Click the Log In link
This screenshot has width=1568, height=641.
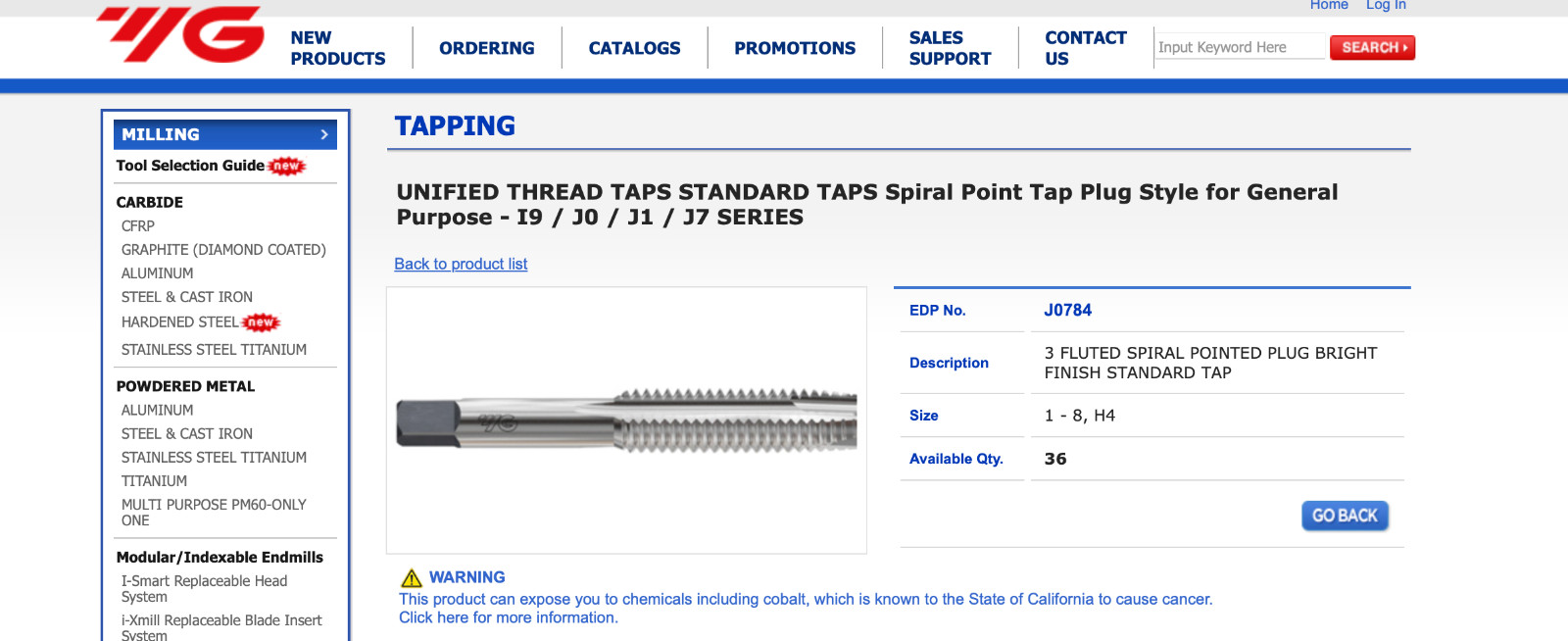1386,5
